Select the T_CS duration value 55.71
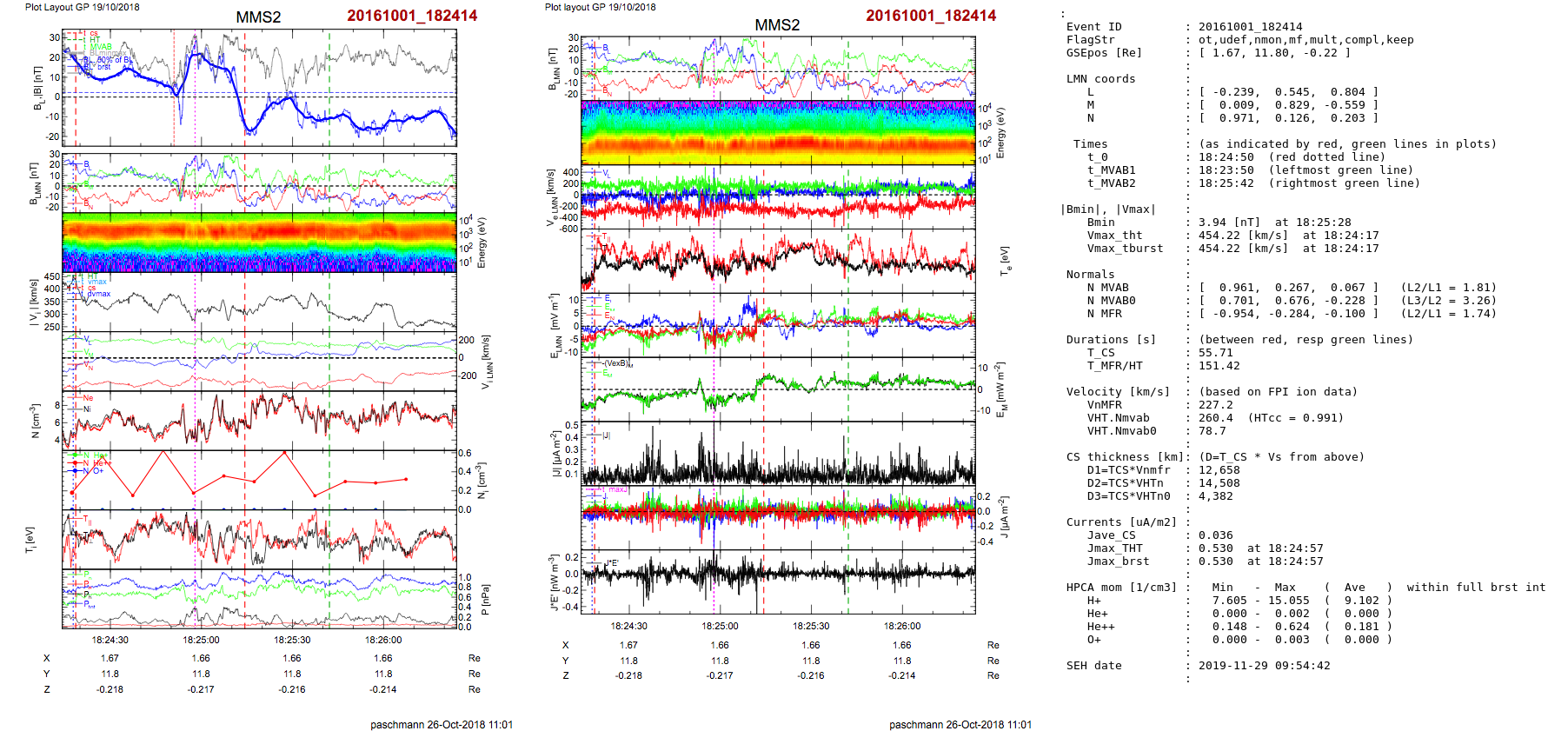 coord(1215,353)
